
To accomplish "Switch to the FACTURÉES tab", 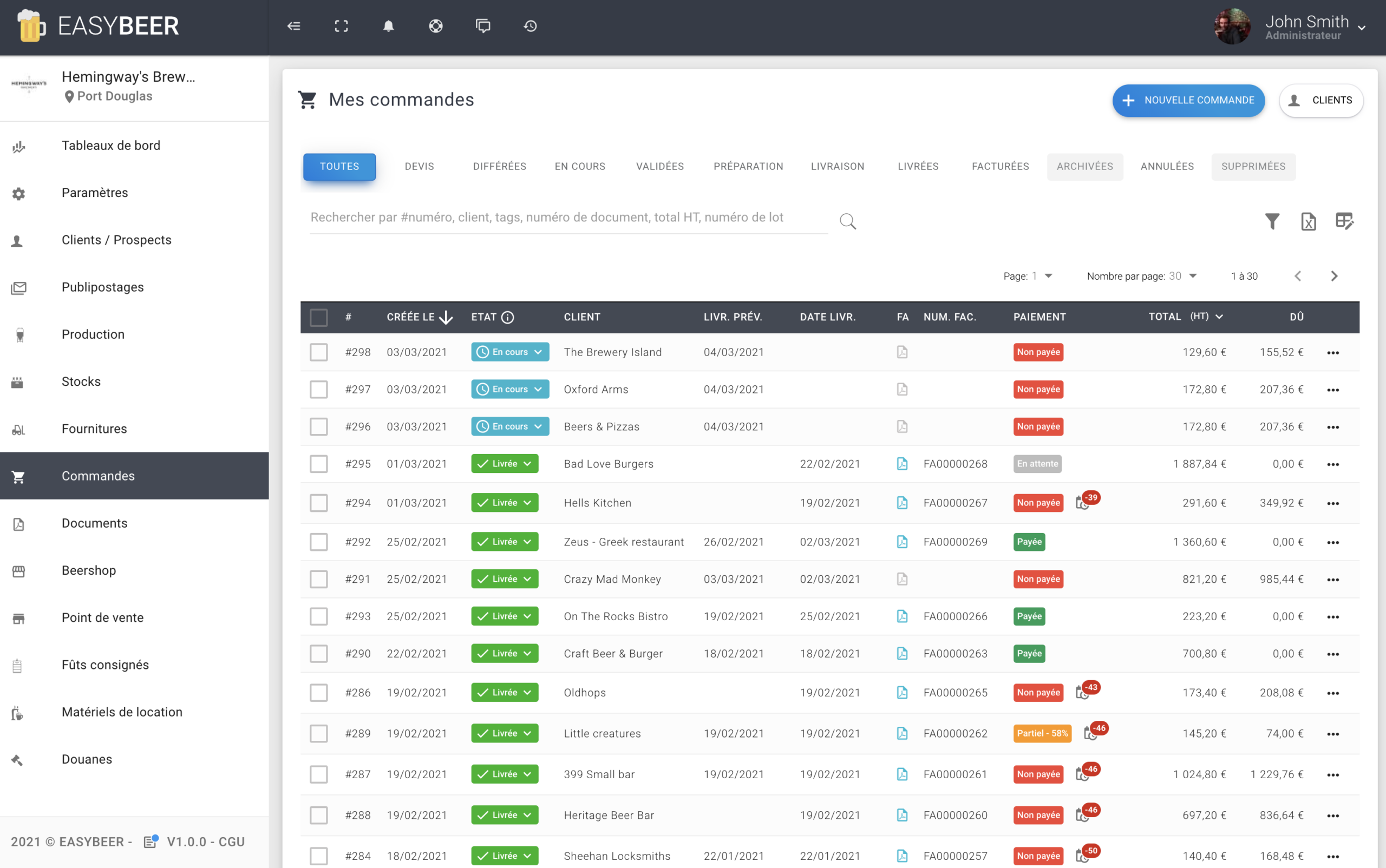I will pyautogui.click(x=999, y=167).
